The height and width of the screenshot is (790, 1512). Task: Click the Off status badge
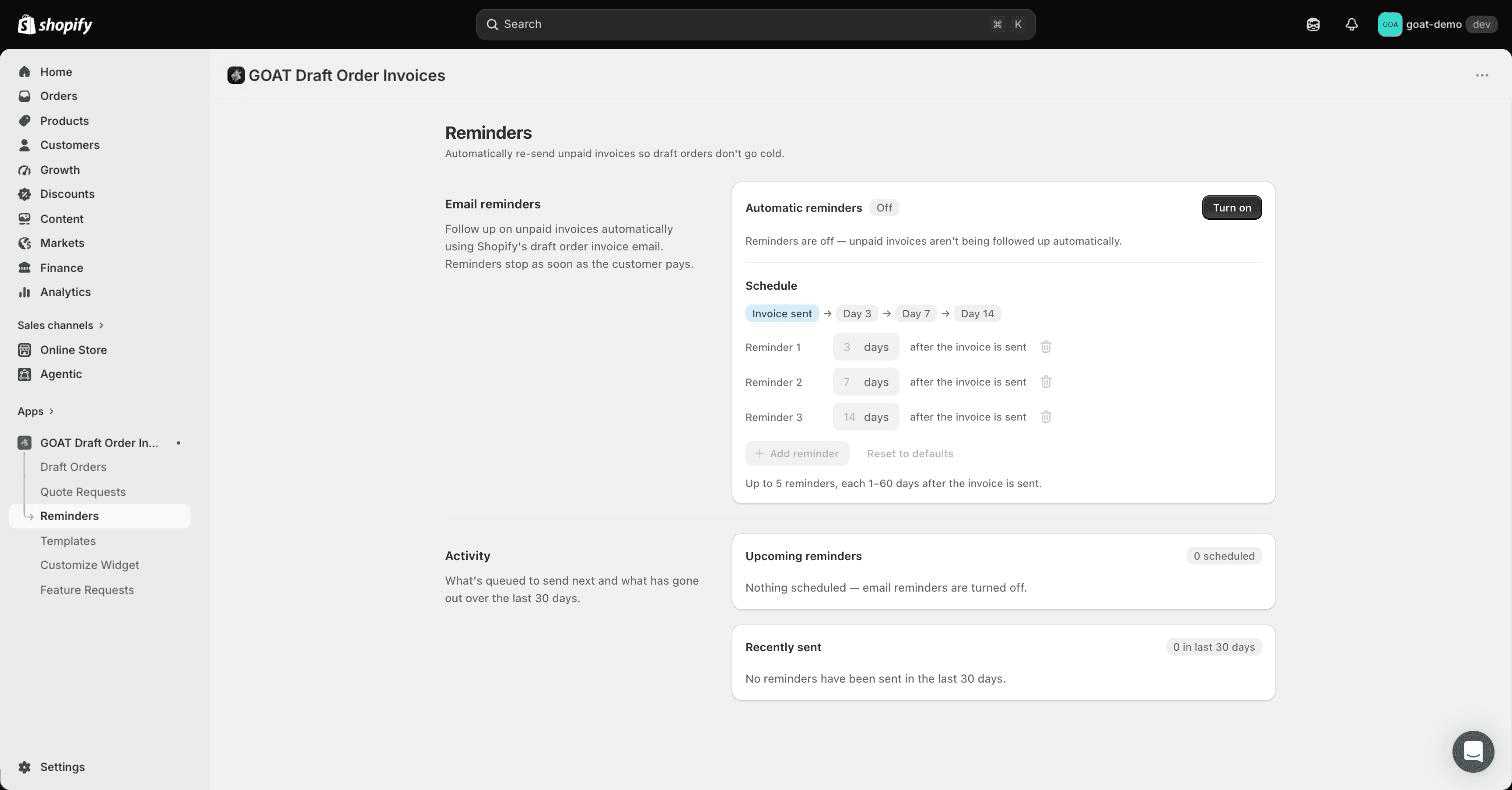[884, 208]
